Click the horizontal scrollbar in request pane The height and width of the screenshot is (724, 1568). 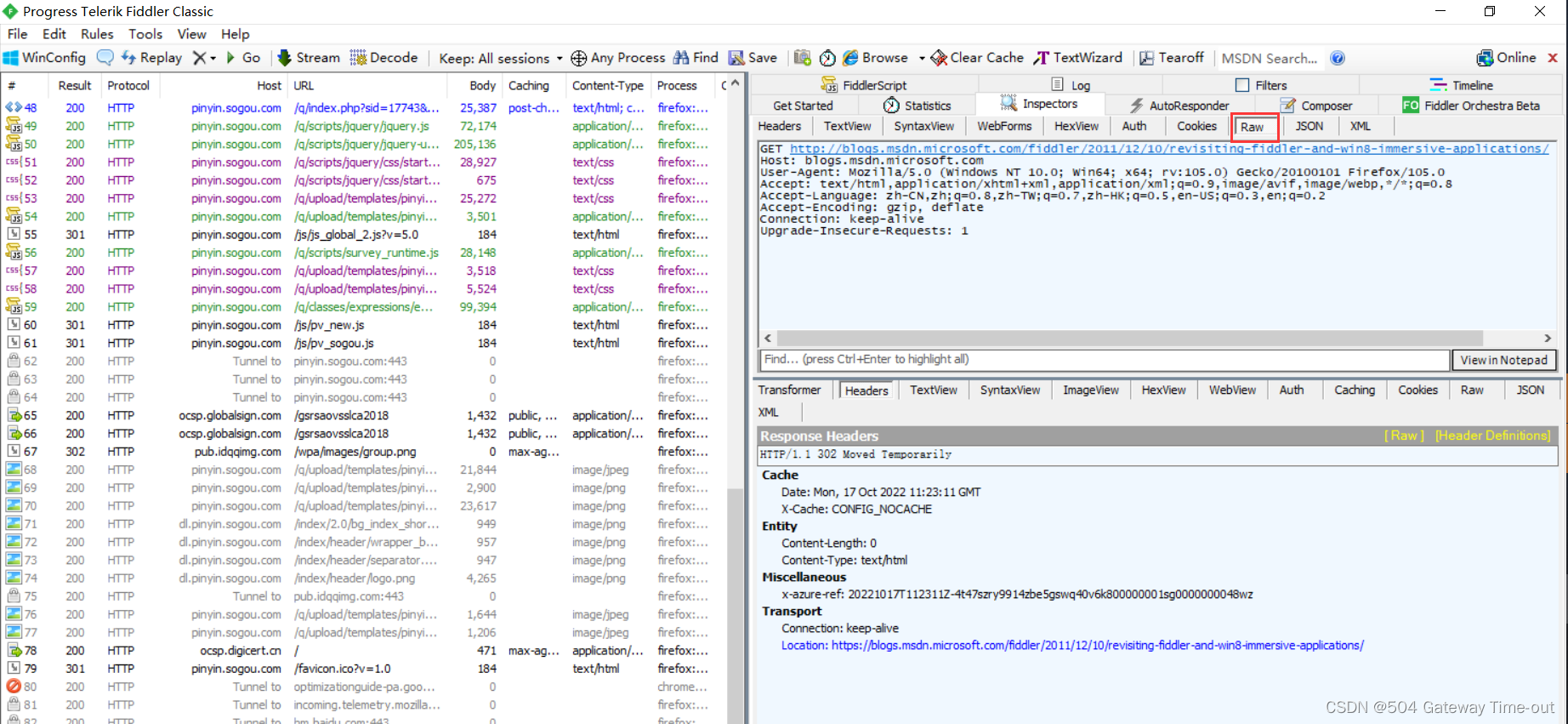tap(1128, 338)
